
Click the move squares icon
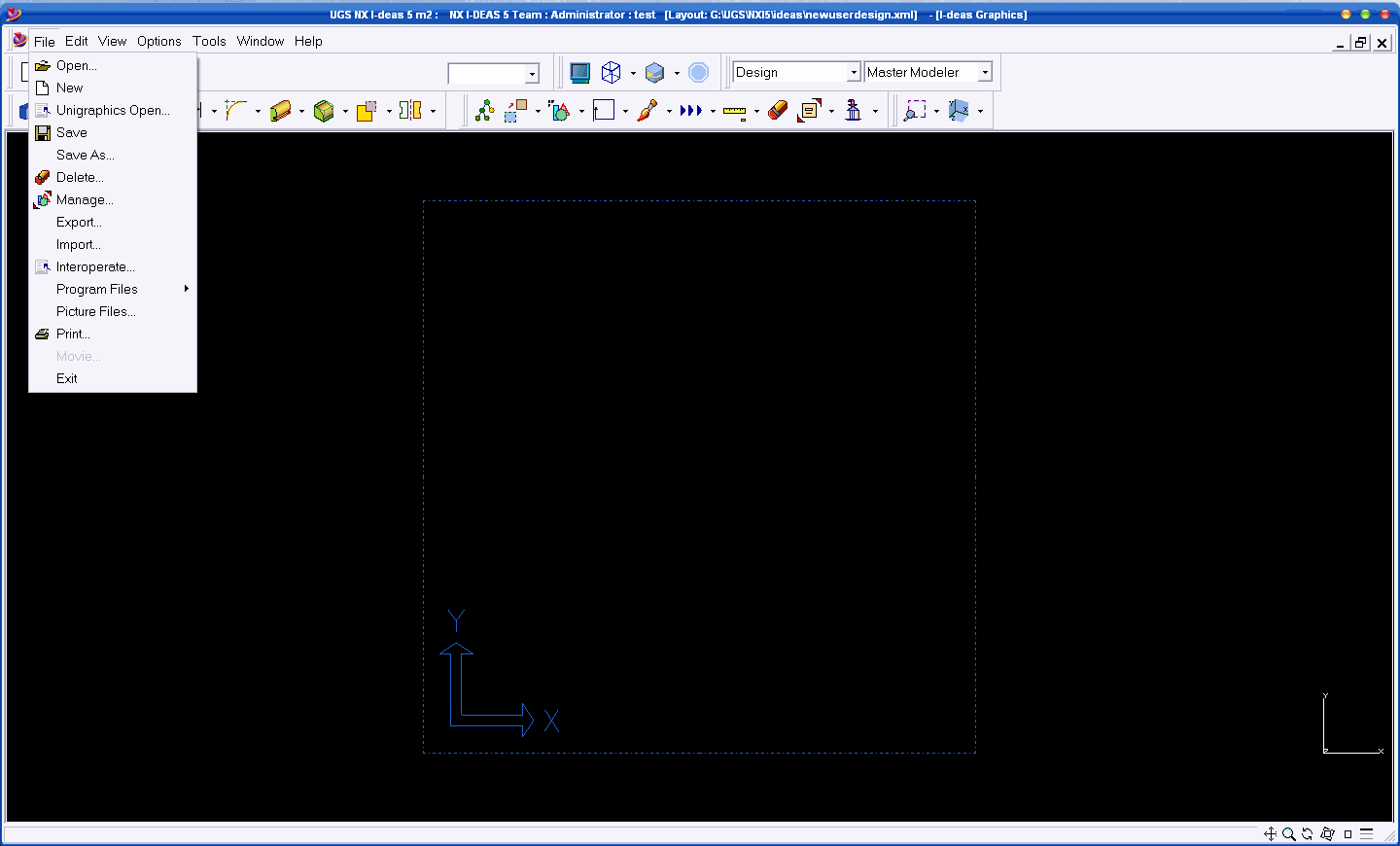[516, 111]
